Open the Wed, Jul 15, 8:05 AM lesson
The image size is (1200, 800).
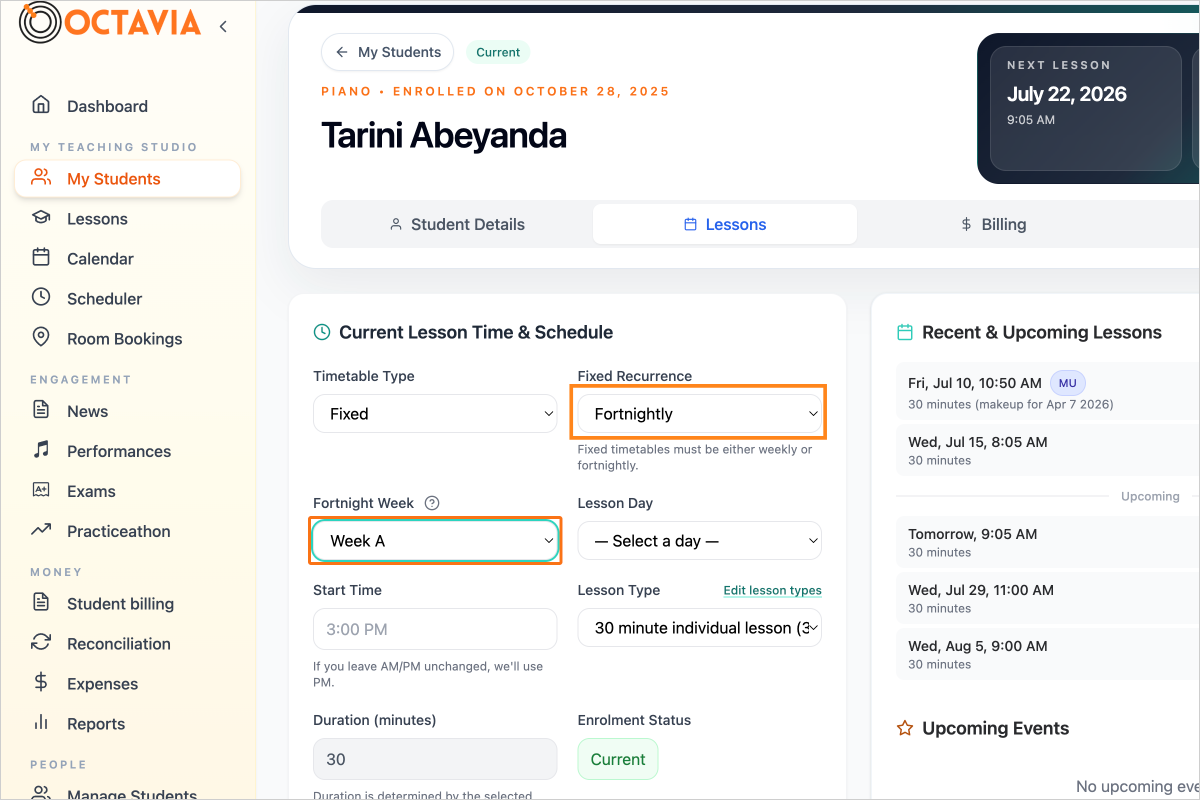[x=1048, y=451]
